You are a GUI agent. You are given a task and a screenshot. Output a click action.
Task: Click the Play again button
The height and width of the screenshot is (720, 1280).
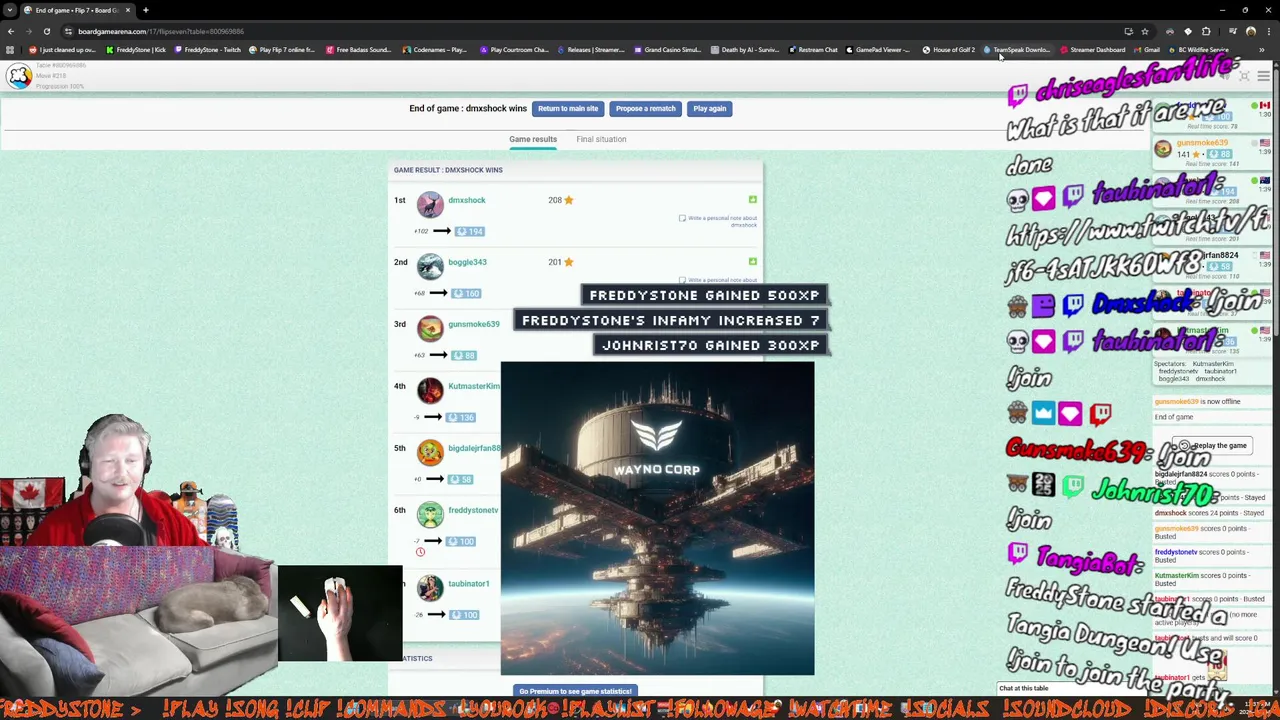710,108
